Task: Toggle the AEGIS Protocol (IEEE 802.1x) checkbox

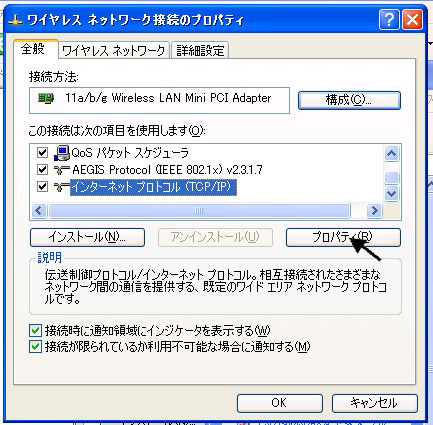Action: pos(42,170)
